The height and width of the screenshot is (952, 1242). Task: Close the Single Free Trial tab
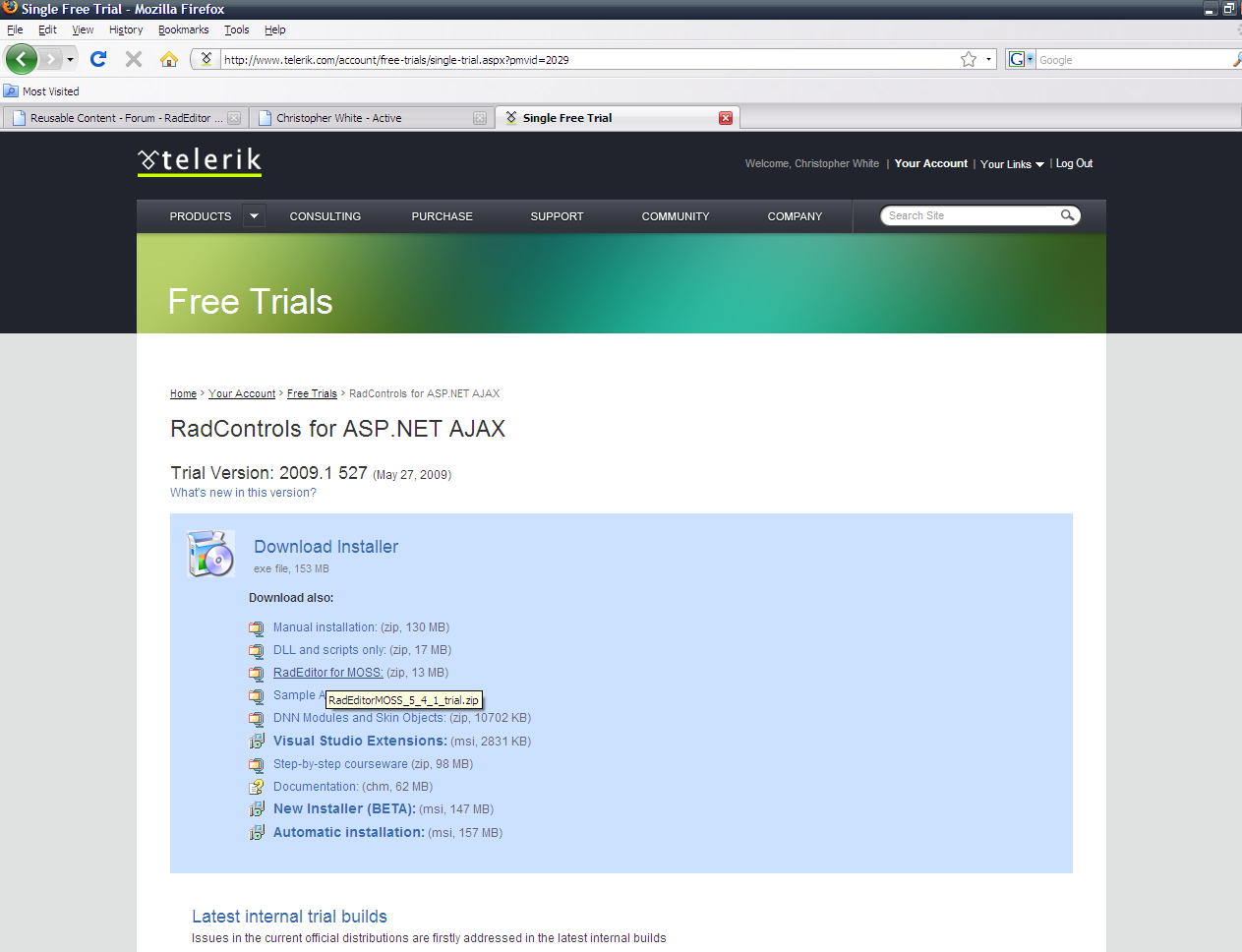click(726, 118)
